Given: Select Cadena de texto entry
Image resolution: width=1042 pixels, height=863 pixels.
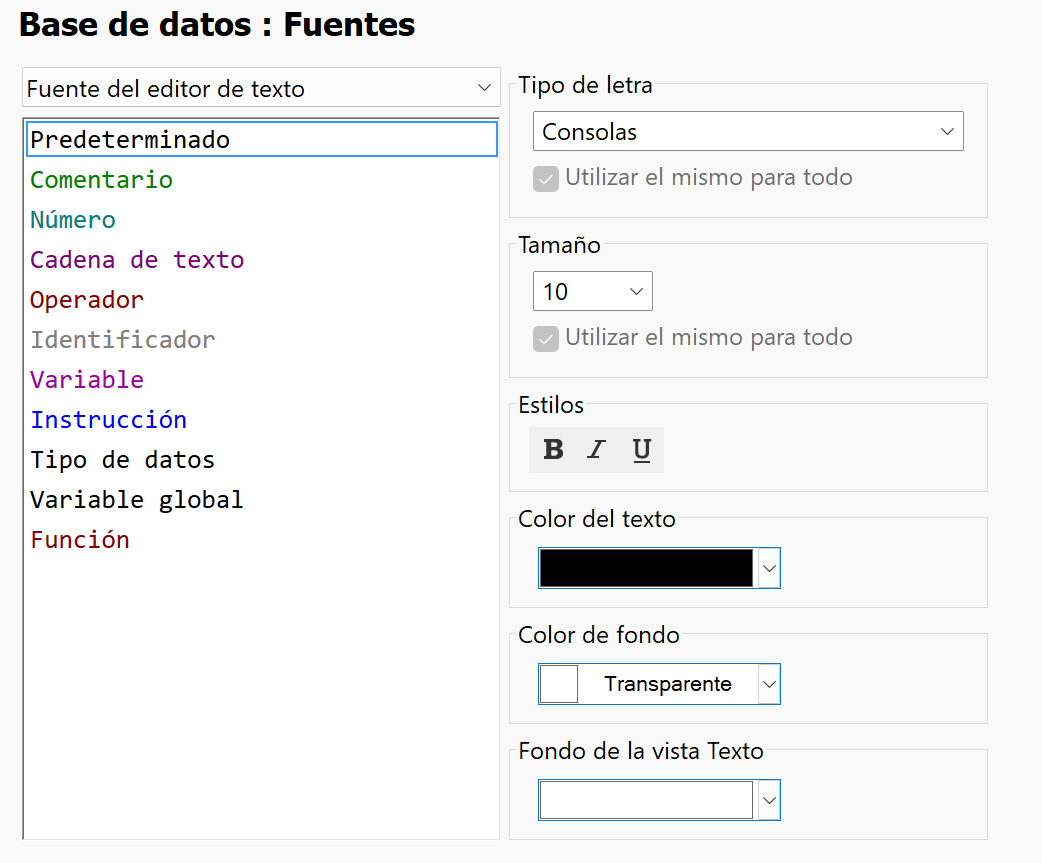Looking at the screenshot, I should click(x=136, y=259).
